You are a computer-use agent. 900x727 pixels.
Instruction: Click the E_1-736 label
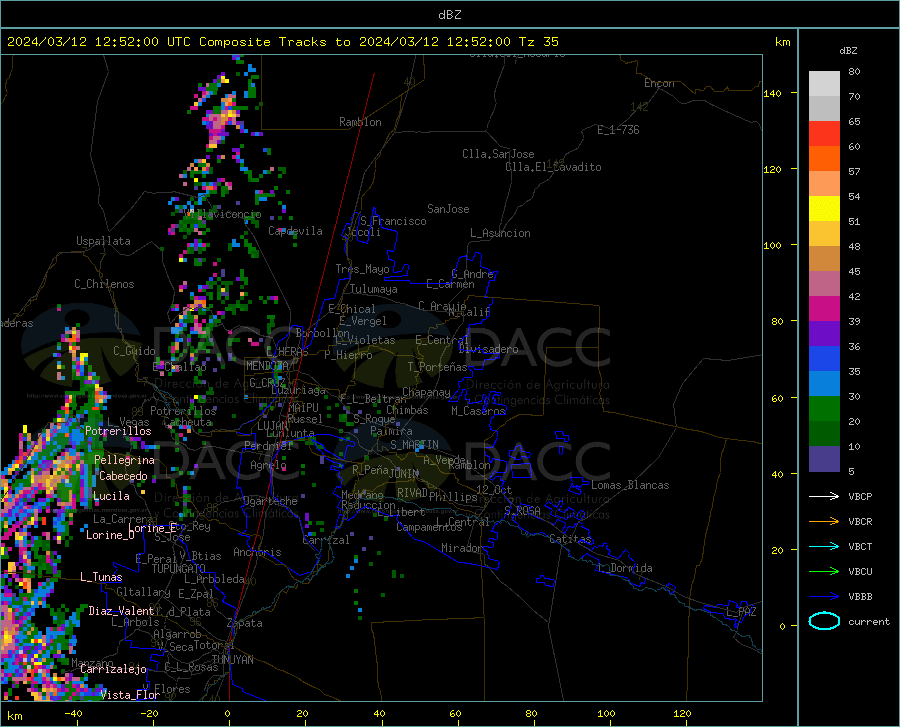[618, 130]
